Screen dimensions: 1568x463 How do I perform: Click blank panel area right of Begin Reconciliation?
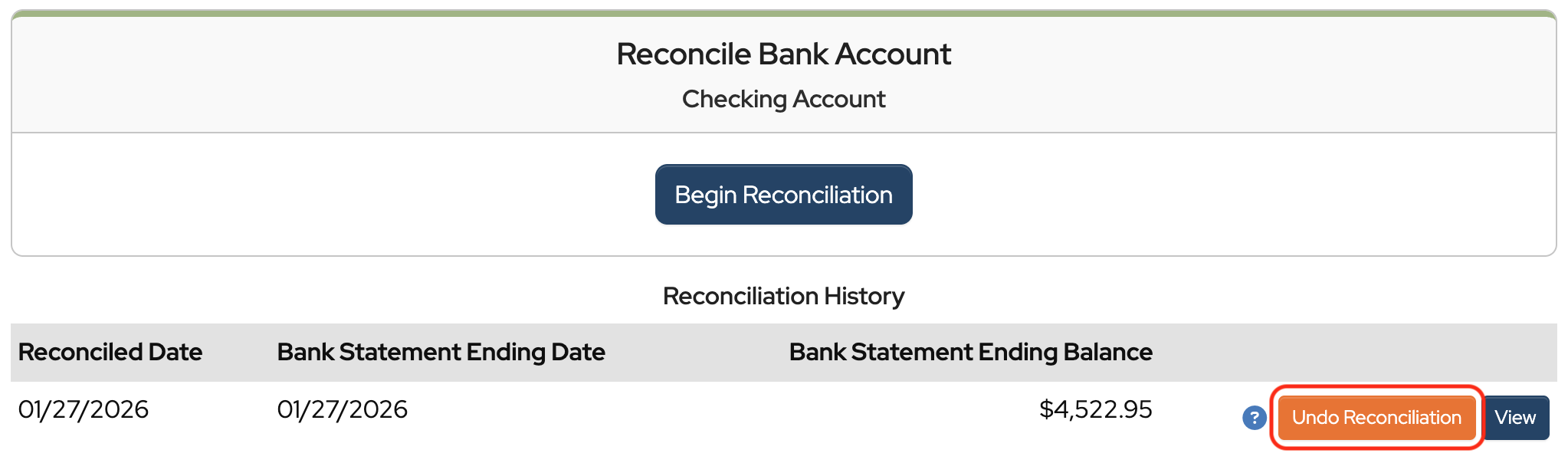(1226, 195)
